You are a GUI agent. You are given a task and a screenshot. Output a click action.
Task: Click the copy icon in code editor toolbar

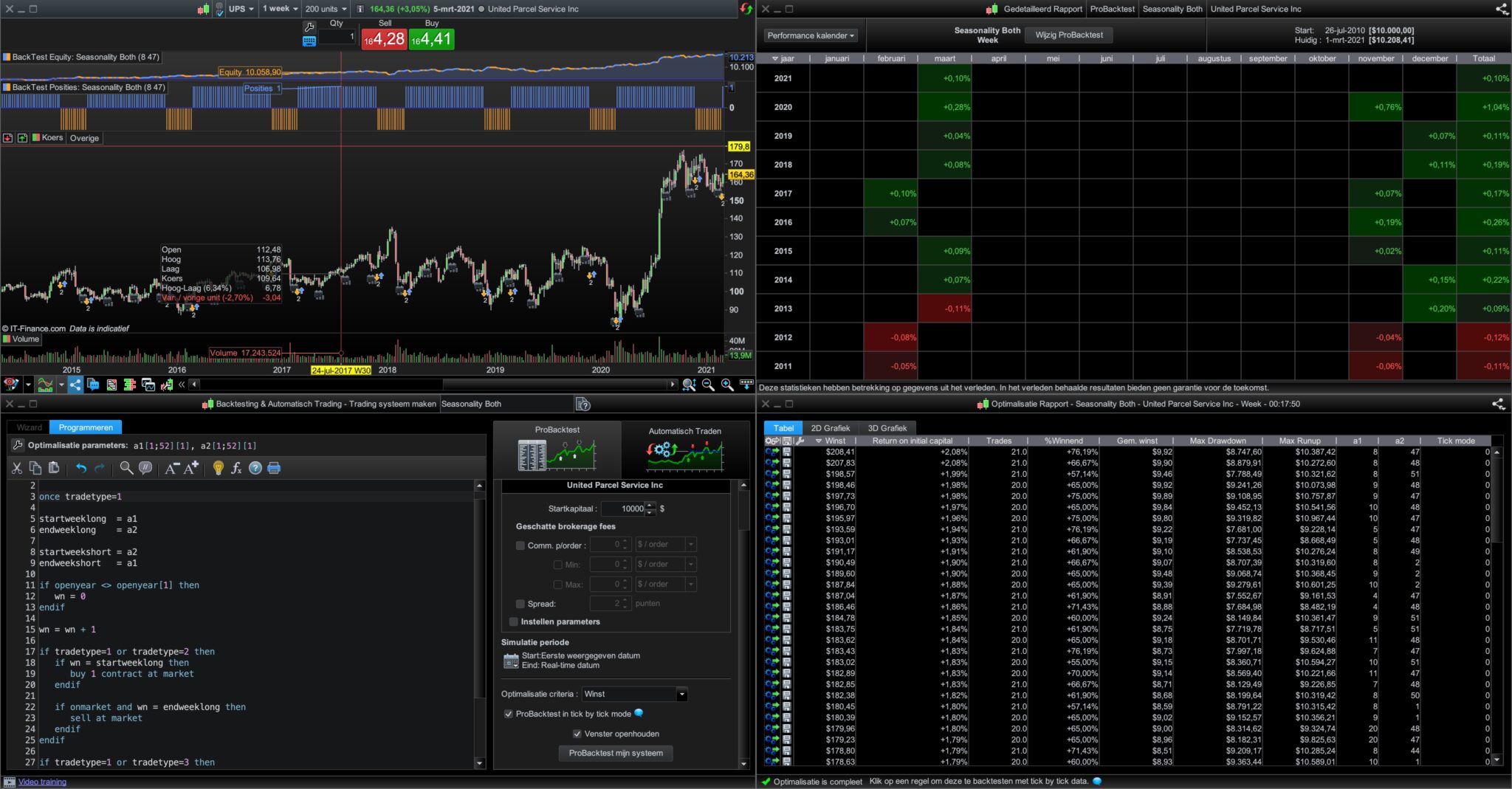coord(35,468)
